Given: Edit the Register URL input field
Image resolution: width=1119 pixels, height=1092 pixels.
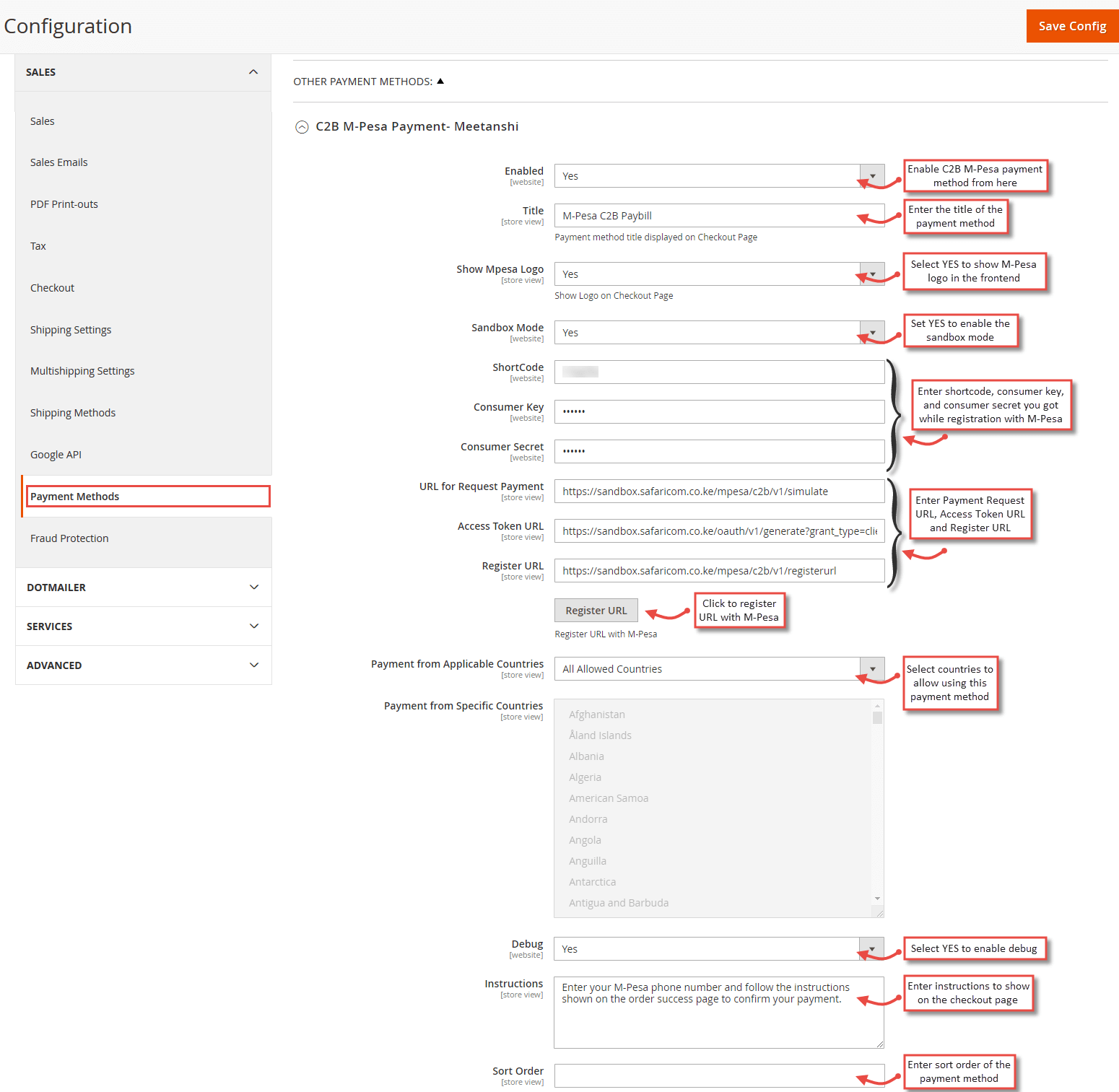Looking at the screenshot, I should coord(719,571).
